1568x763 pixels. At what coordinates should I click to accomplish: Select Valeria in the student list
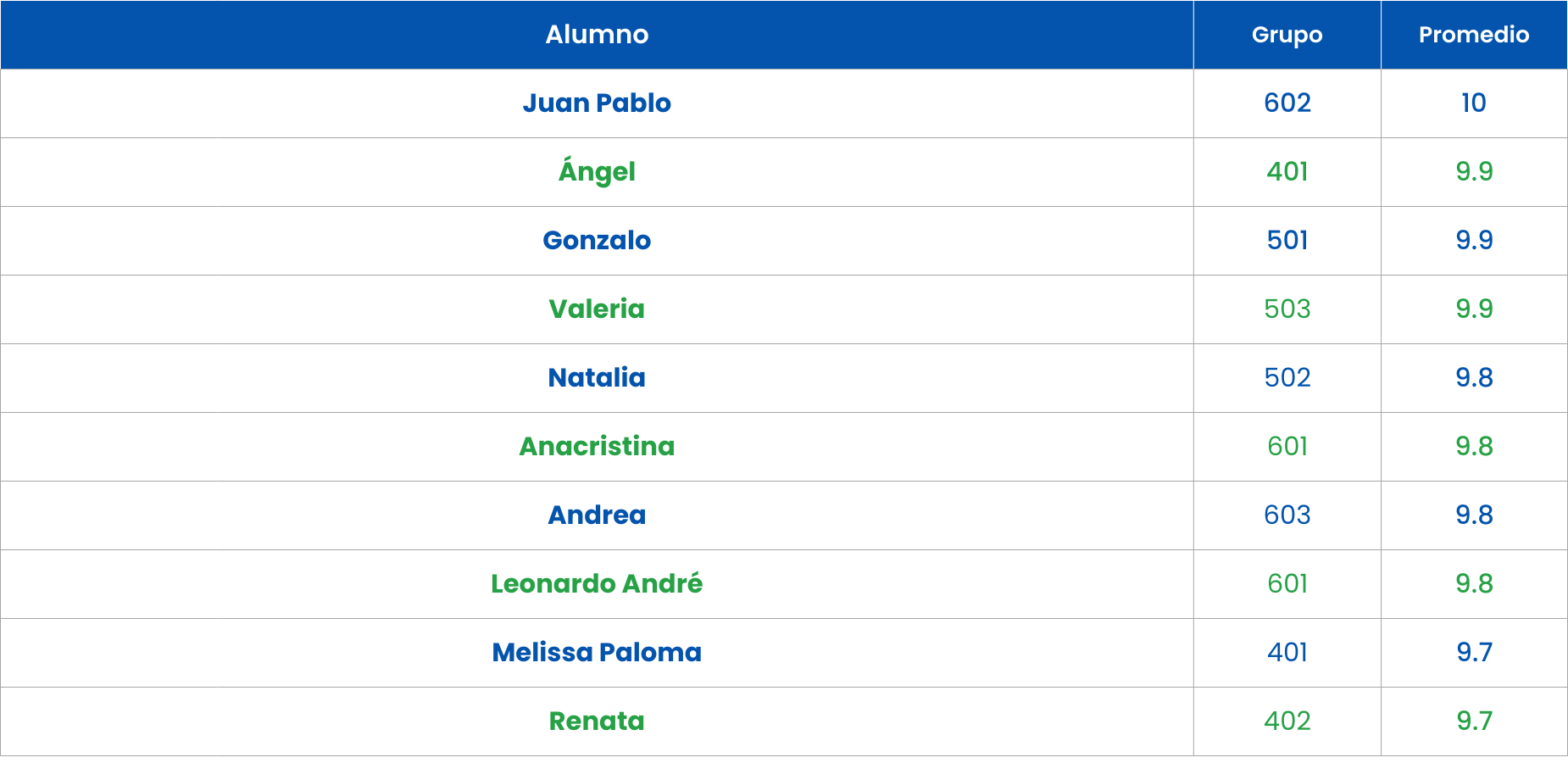pyautogui.click(x=597, y=309)
